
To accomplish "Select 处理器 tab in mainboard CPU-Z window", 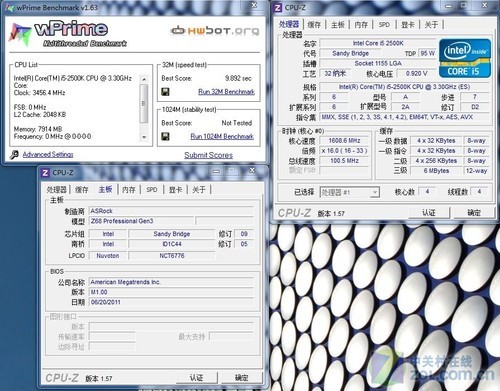I will click(56, 190).
